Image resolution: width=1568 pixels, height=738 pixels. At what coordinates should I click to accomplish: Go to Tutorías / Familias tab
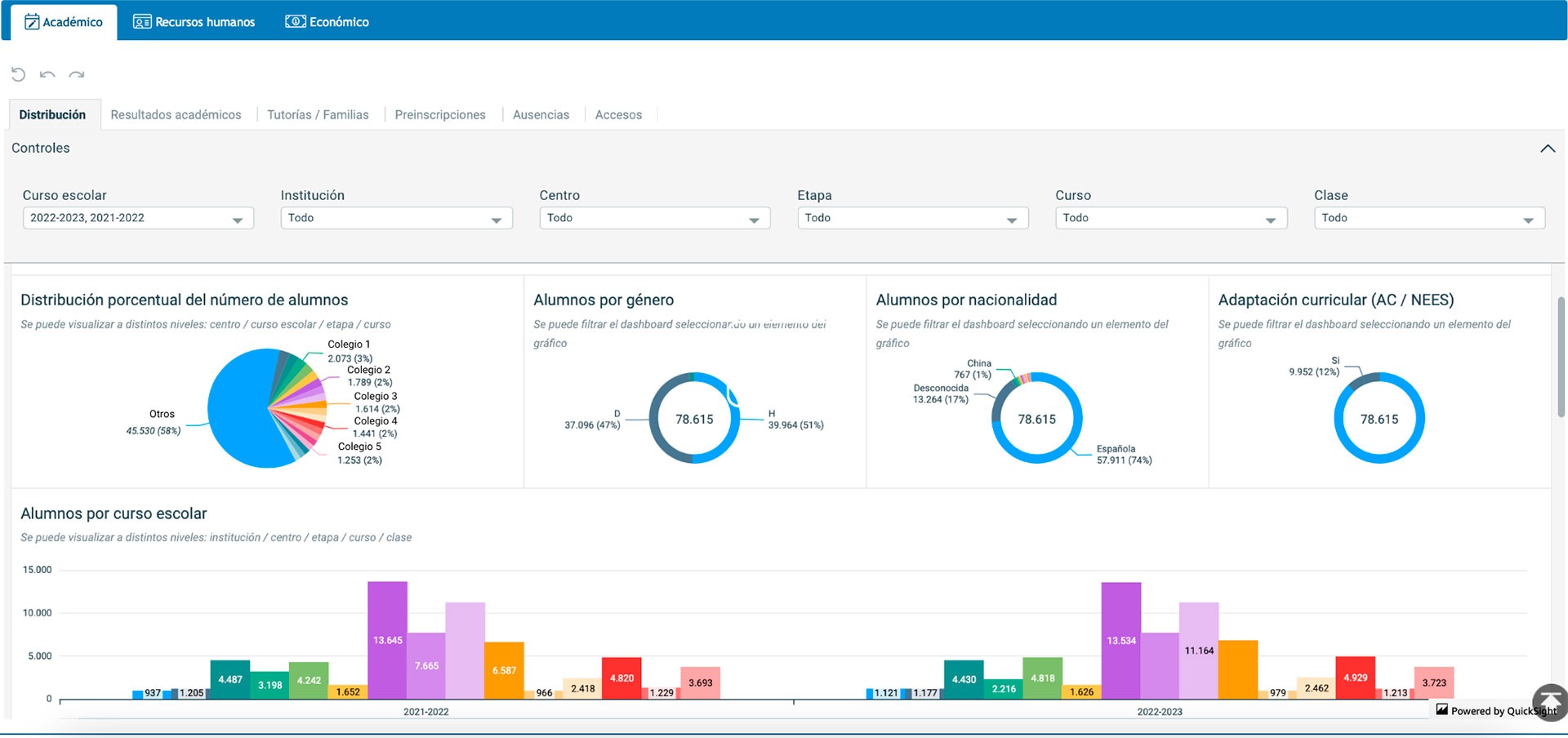(318, 115)
